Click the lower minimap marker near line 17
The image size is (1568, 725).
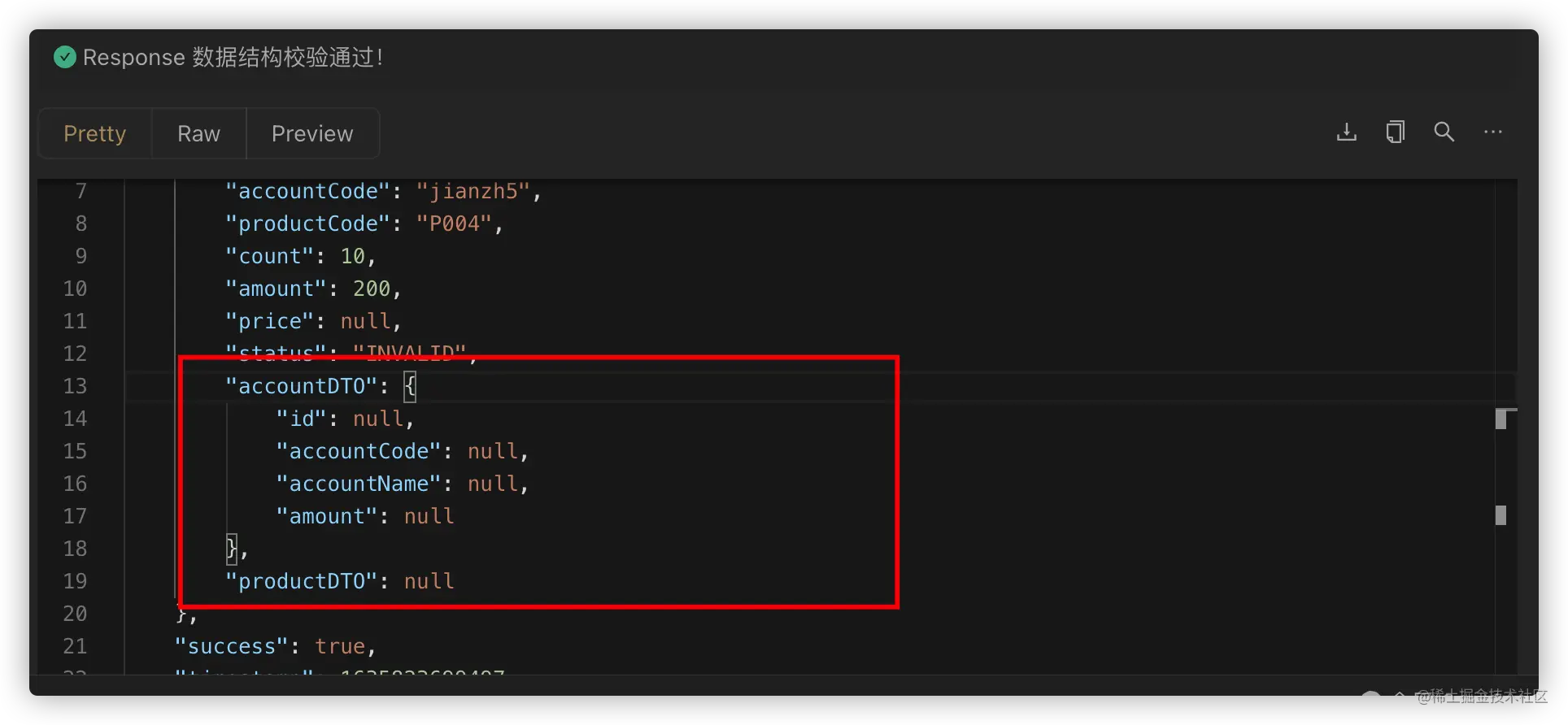tap(1501, 515)
